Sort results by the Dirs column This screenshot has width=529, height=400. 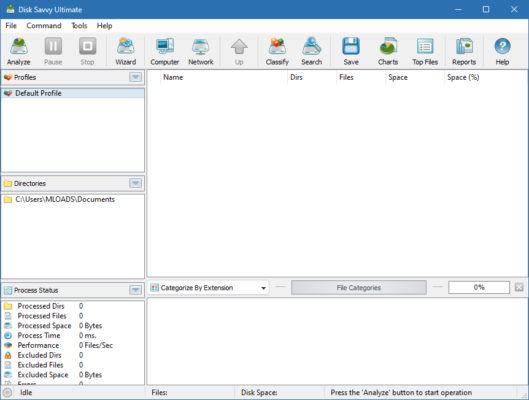point(312,77)
